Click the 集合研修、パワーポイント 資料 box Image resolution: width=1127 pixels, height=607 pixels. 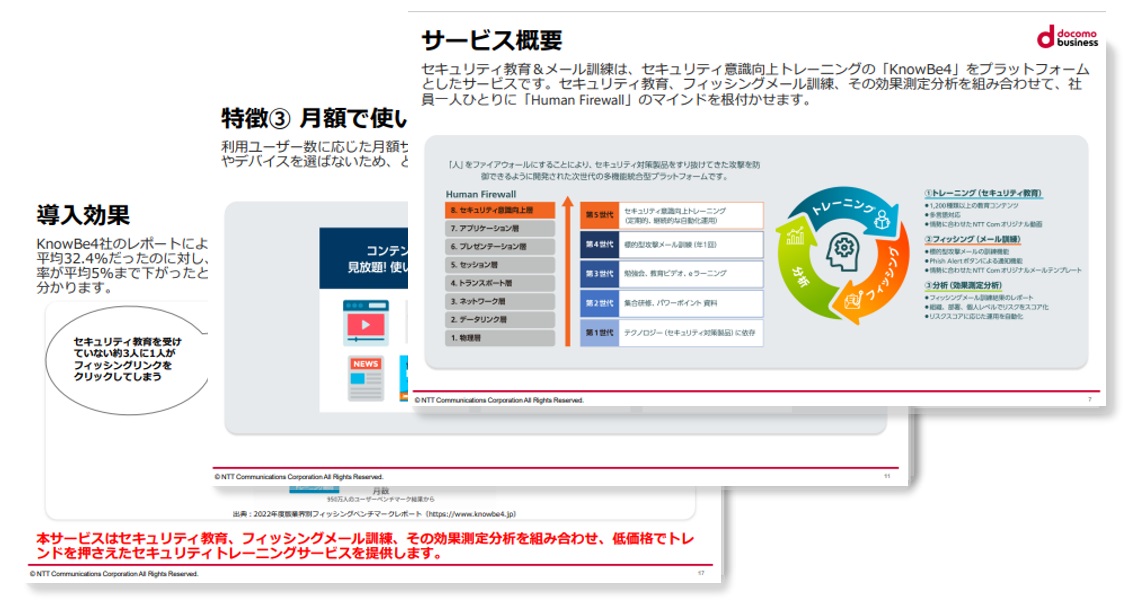click(x=691, y=303)
